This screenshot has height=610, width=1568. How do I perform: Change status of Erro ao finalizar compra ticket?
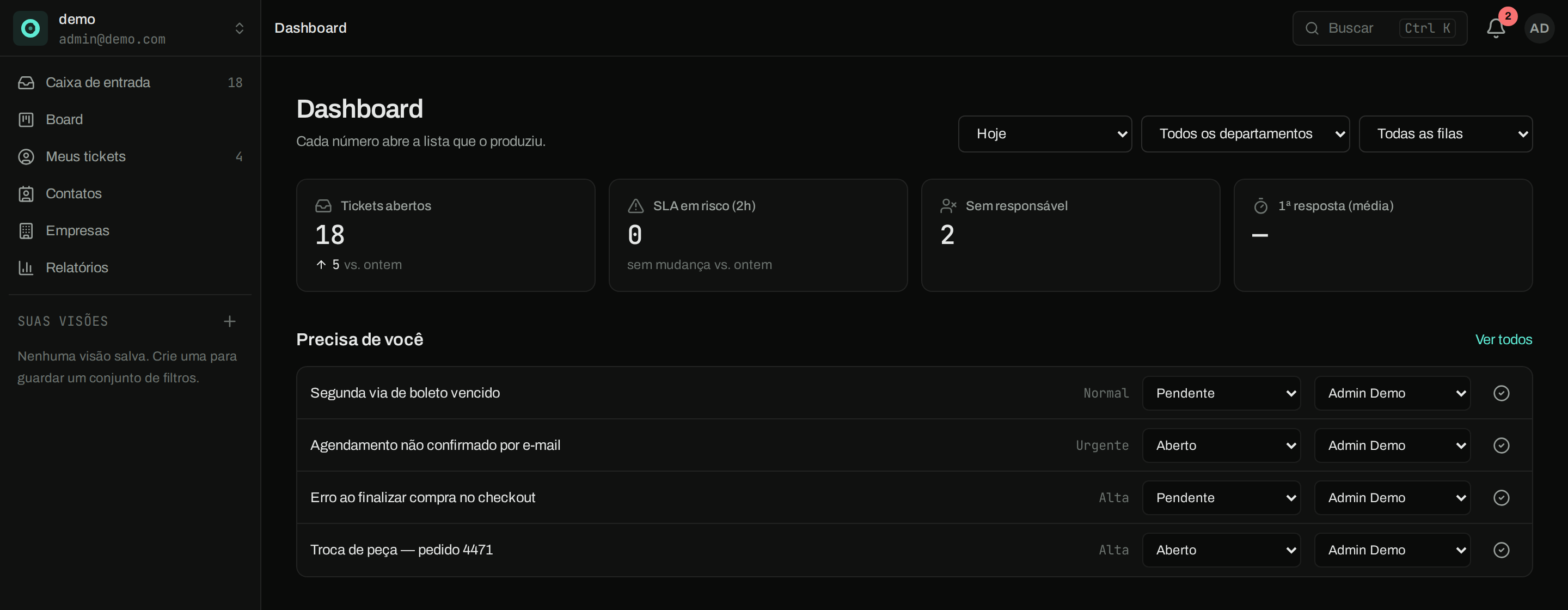(x=1221, y=497)
